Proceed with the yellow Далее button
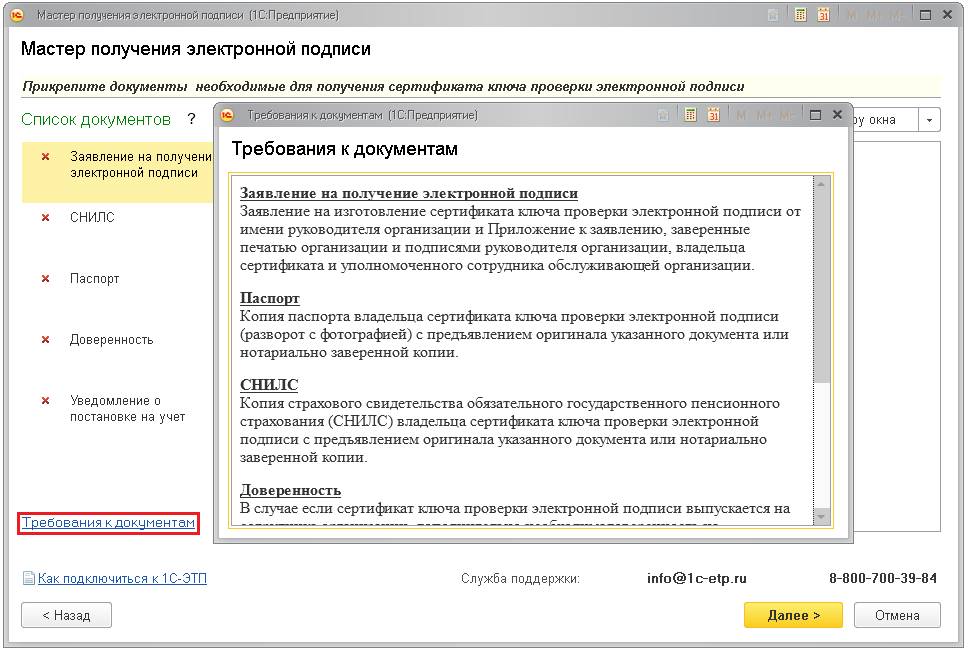968x651 pixels. [793, 615]
